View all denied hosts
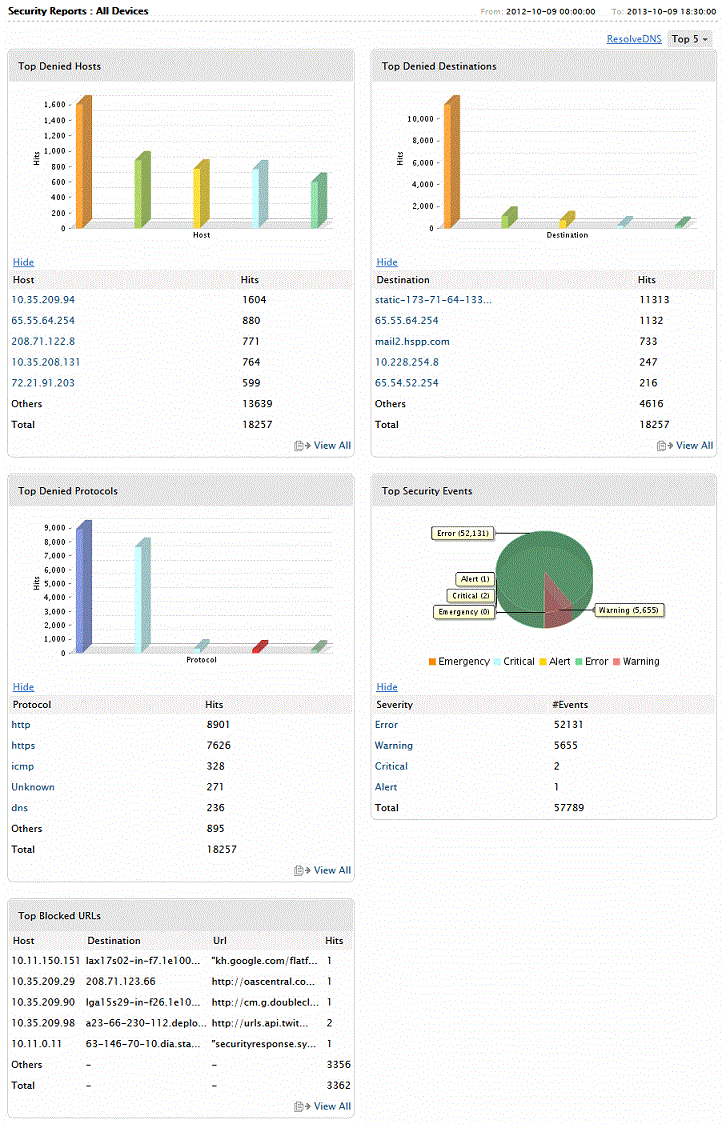The width and height of the screenshot is (726, 1124). pos(332,445)
